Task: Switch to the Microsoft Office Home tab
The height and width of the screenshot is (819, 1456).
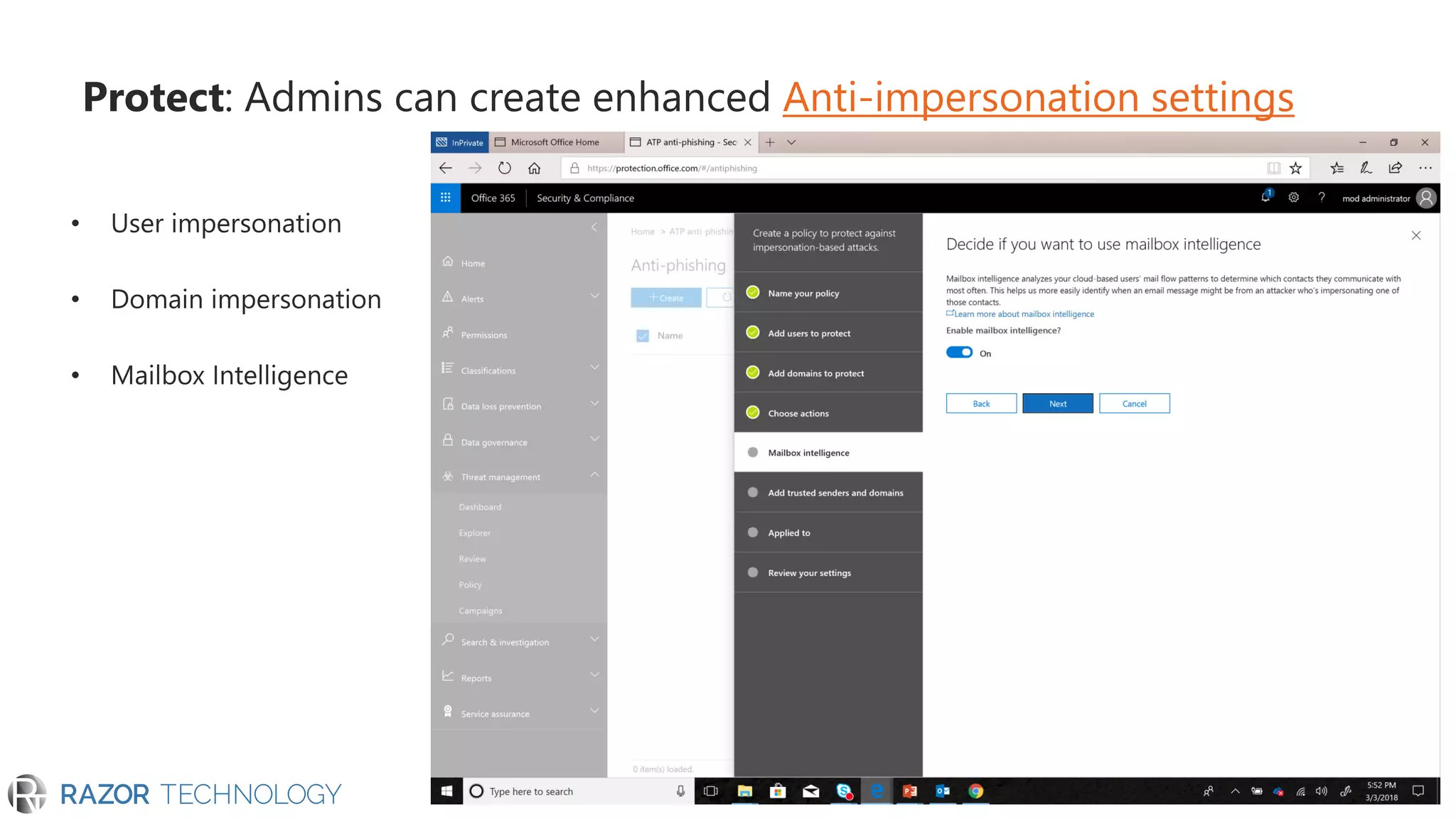Action: coord(557,142)
